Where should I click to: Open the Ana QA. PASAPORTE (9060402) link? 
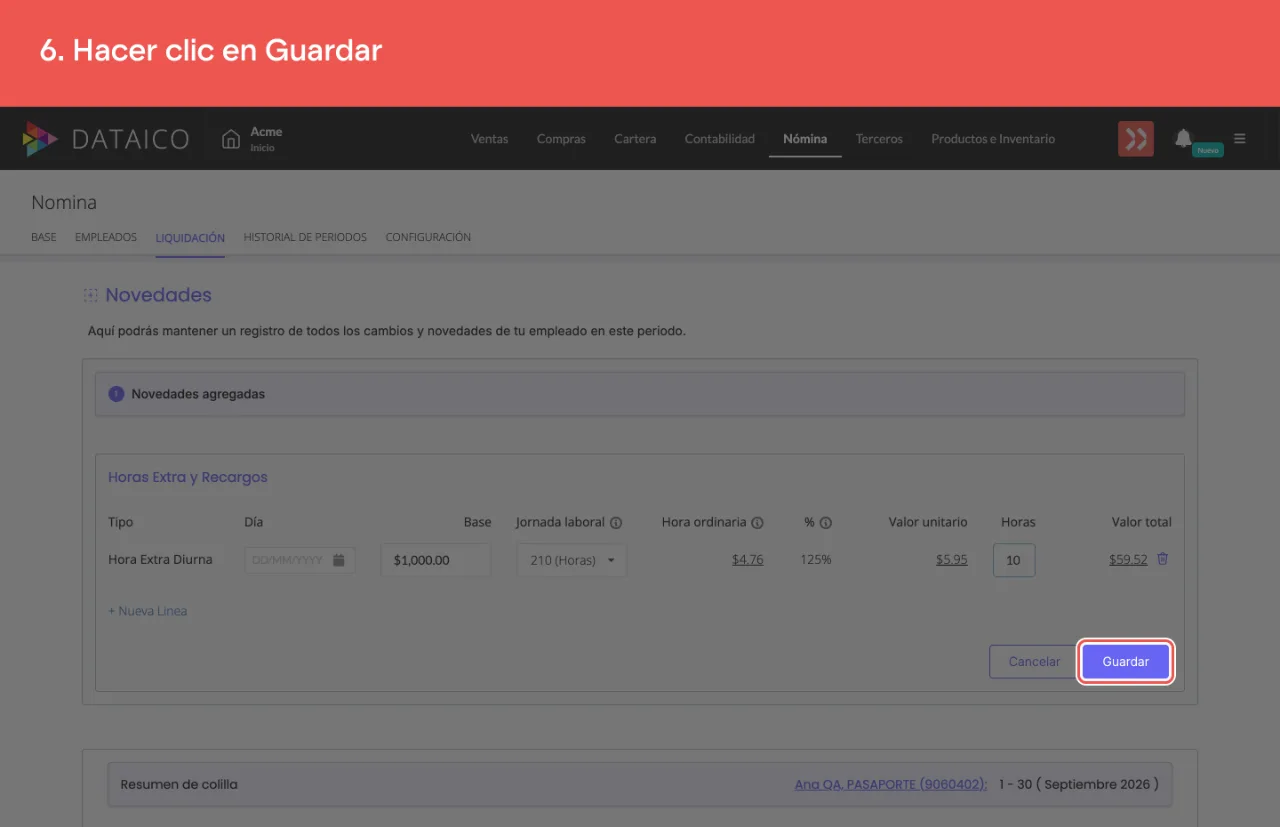coord(891,785)
